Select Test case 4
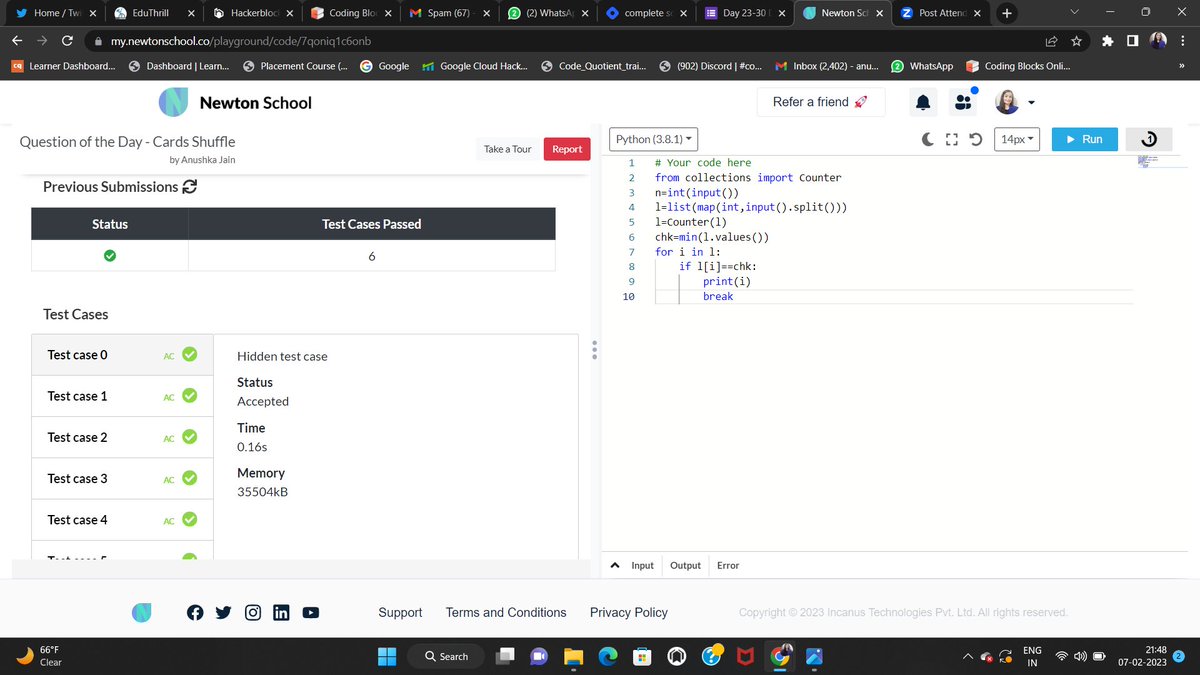The image size is (1200, 675). click(x=123, y=519)
